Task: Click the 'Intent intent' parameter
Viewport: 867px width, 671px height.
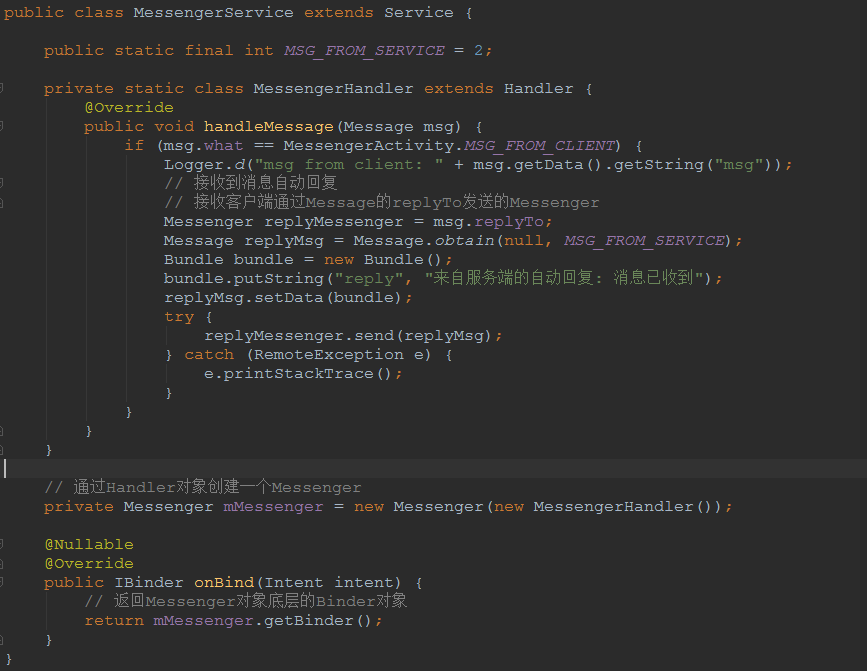Action: pyautogui.click(x=328, y=583)
